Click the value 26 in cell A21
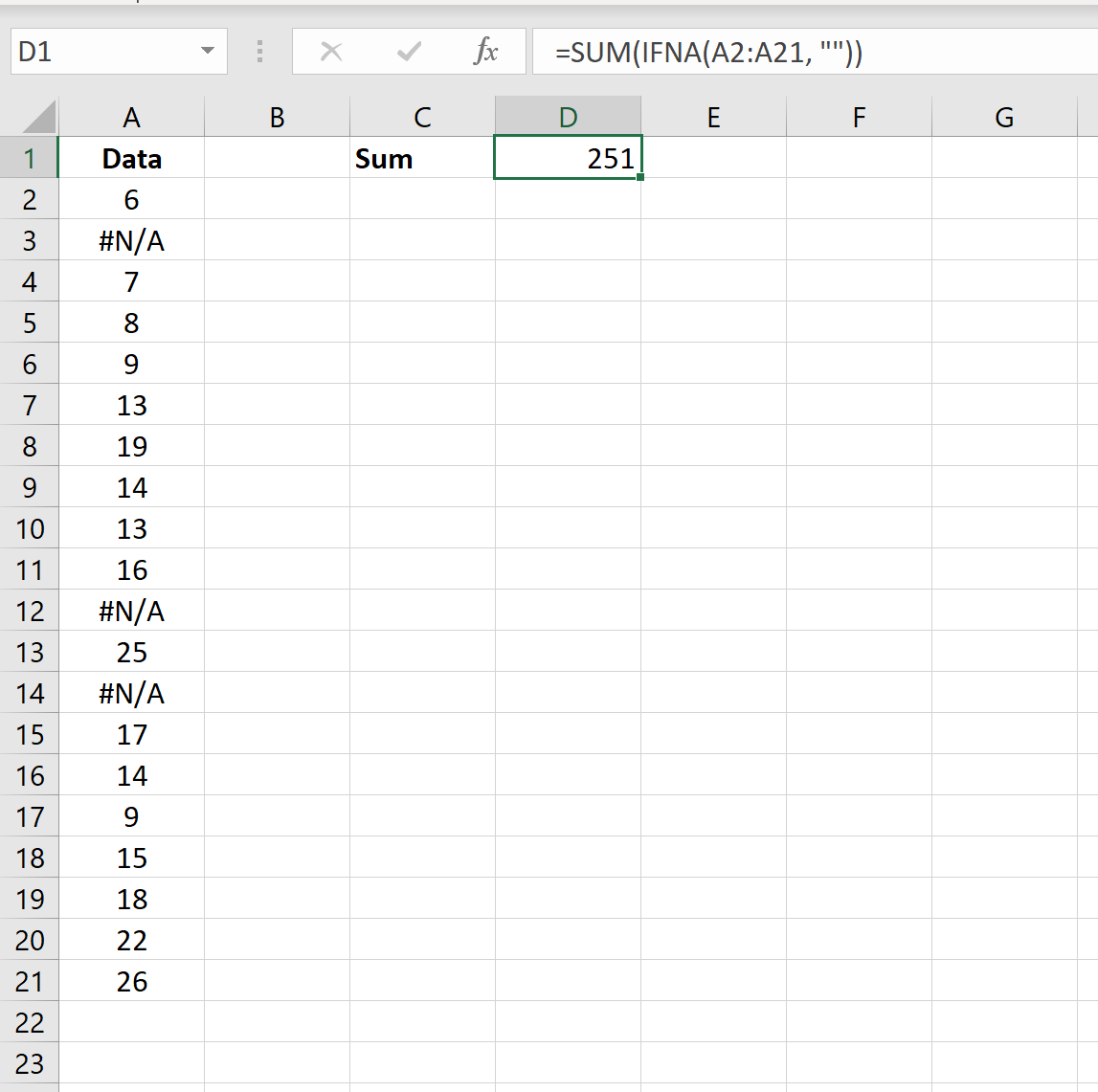1098x1092 pixels. [x=131, y=981]
